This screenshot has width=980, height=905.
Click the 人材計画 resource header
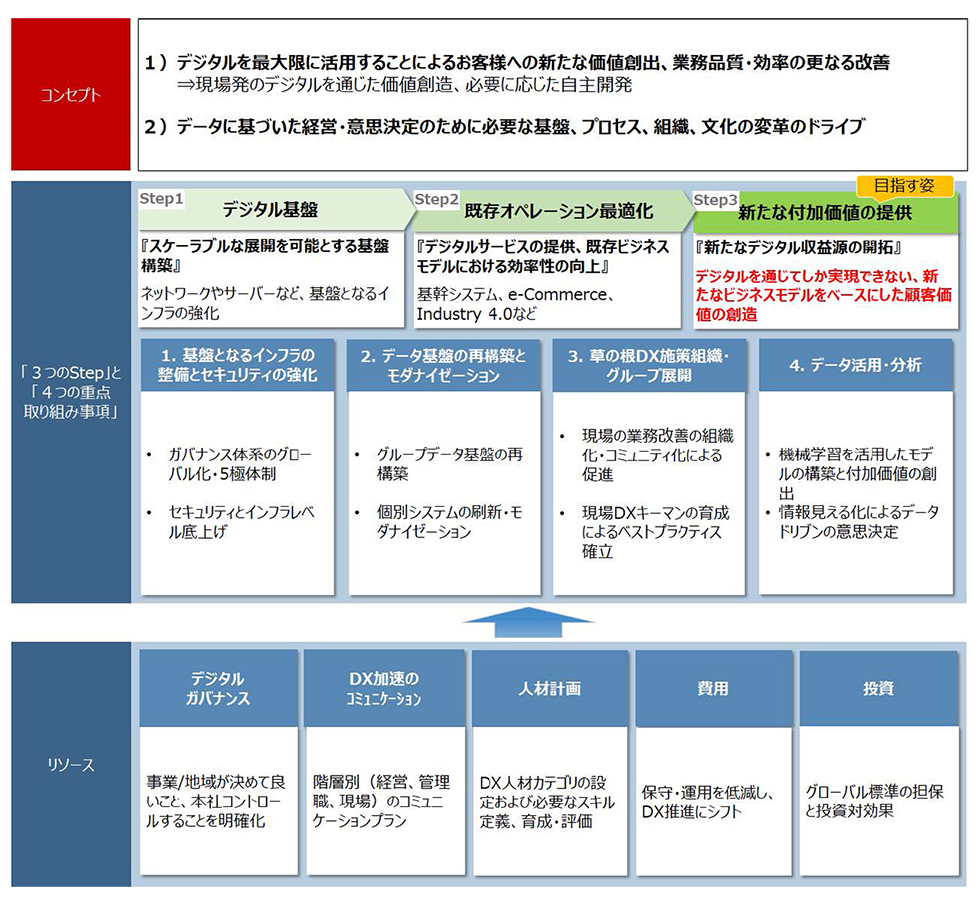coord(550,688)
